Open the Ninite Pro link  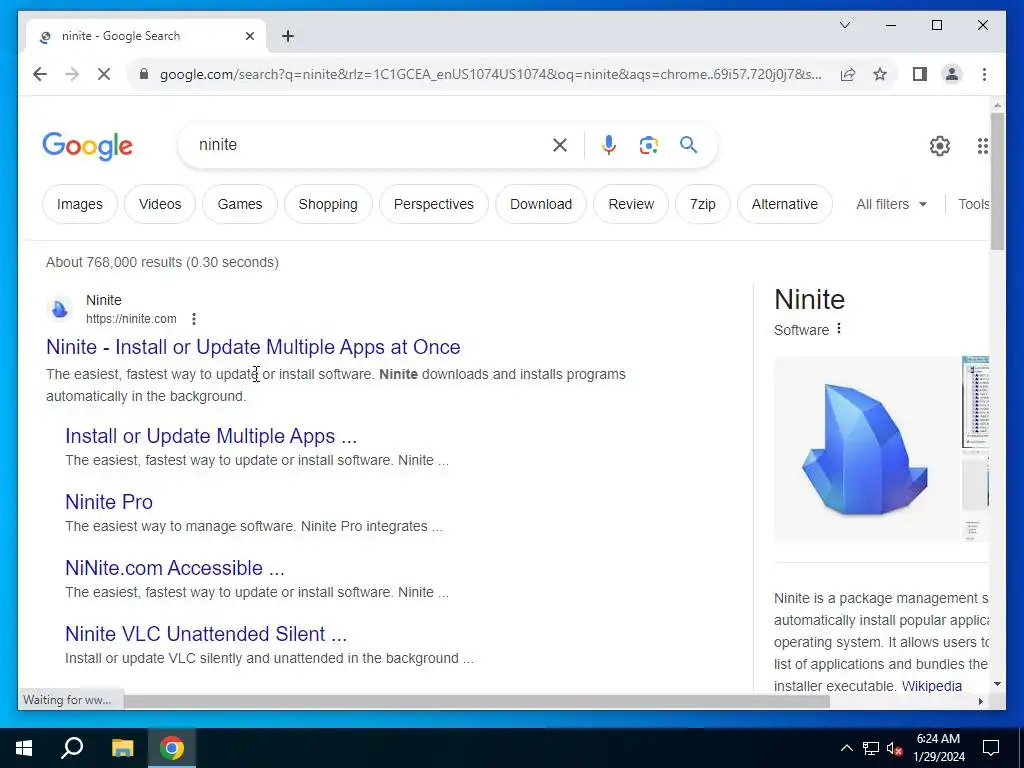[109, 502]
